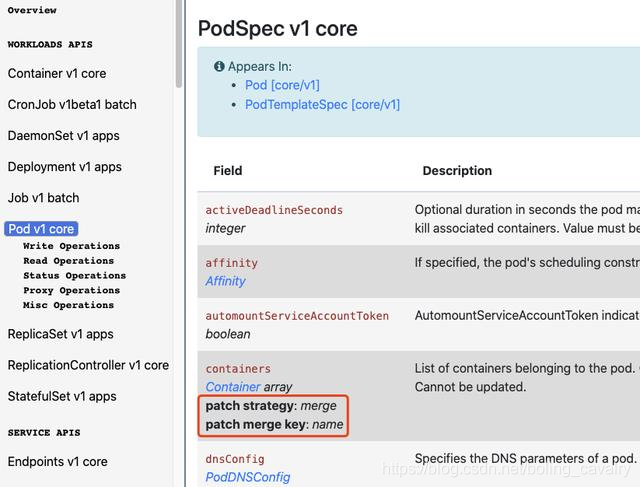Open the PodDNSConfig type link

tap(248, 477)
